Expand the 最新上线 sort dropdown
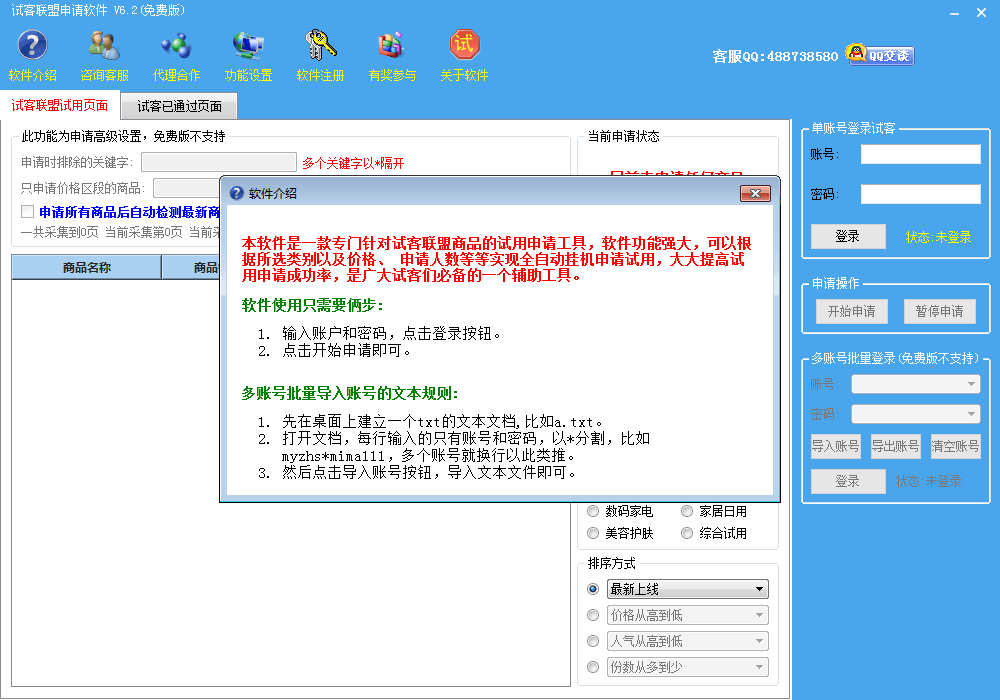This screenshot has height=700, width=1000. click(687, 589)
